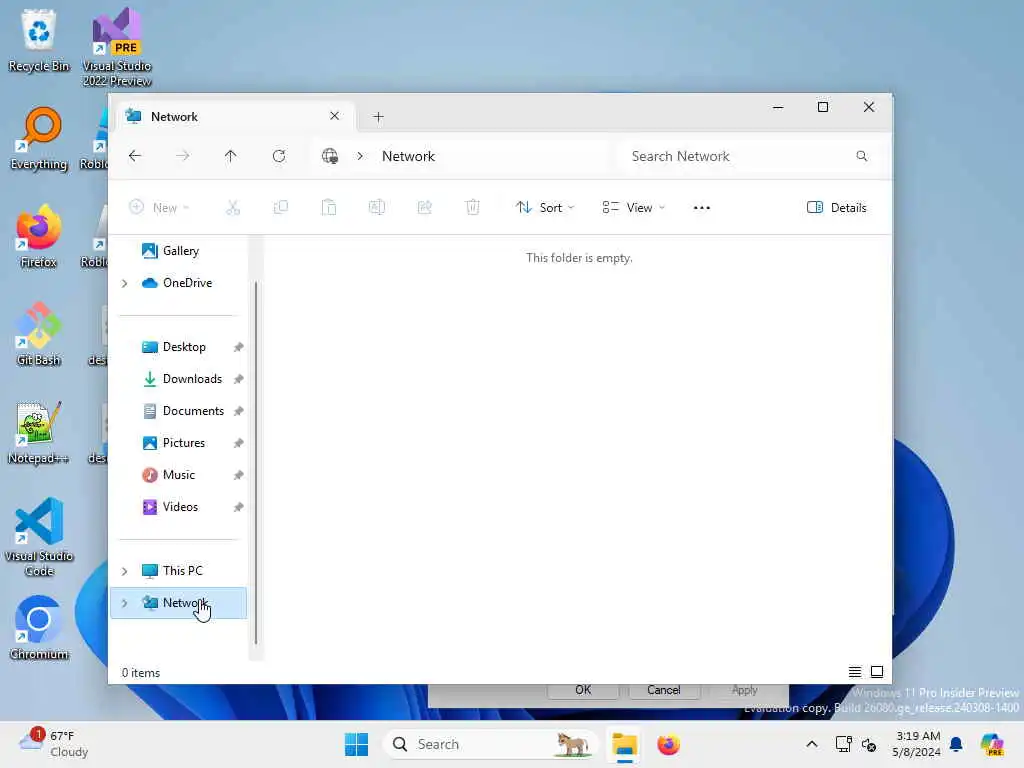
Task: Expand the OneDrive tree node
Action: 124,283
